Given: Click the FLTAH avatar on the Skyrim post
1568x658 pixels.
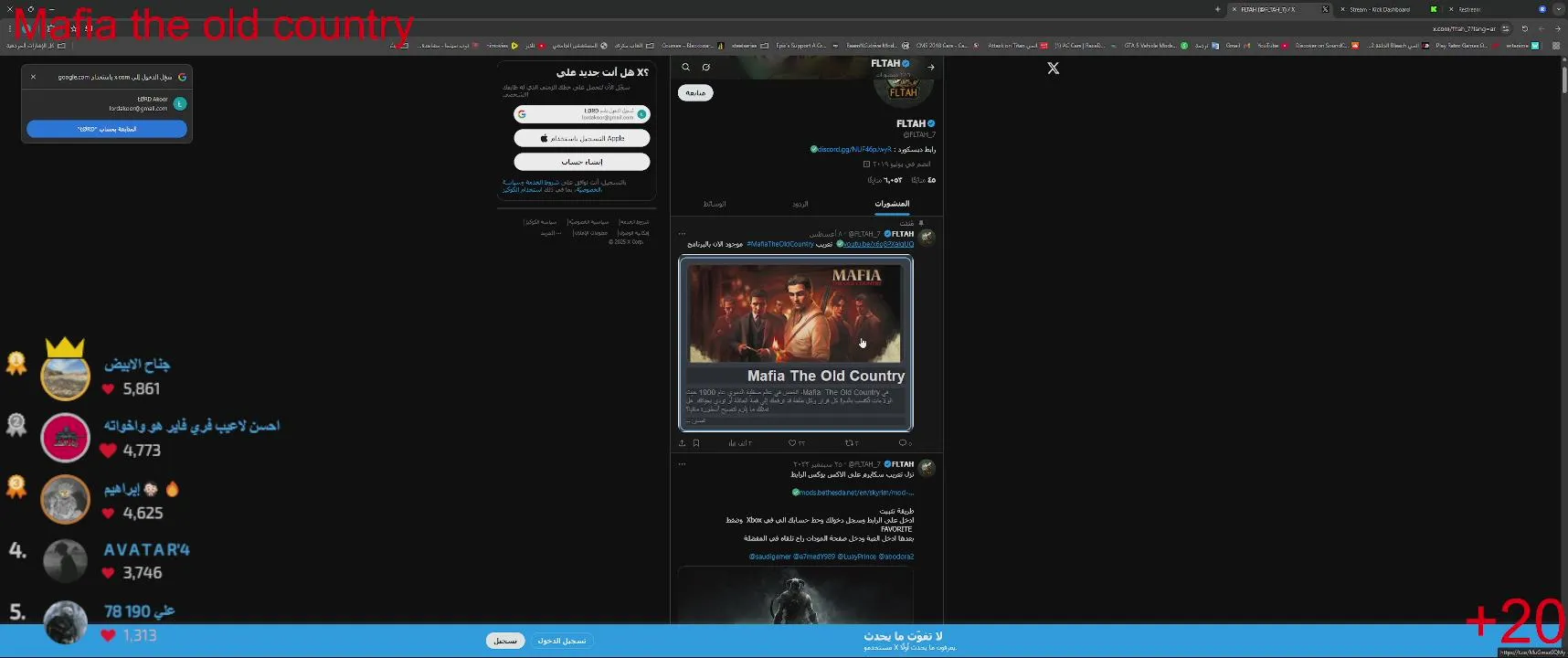Looking at the screenshot, I should pos(927,468).
